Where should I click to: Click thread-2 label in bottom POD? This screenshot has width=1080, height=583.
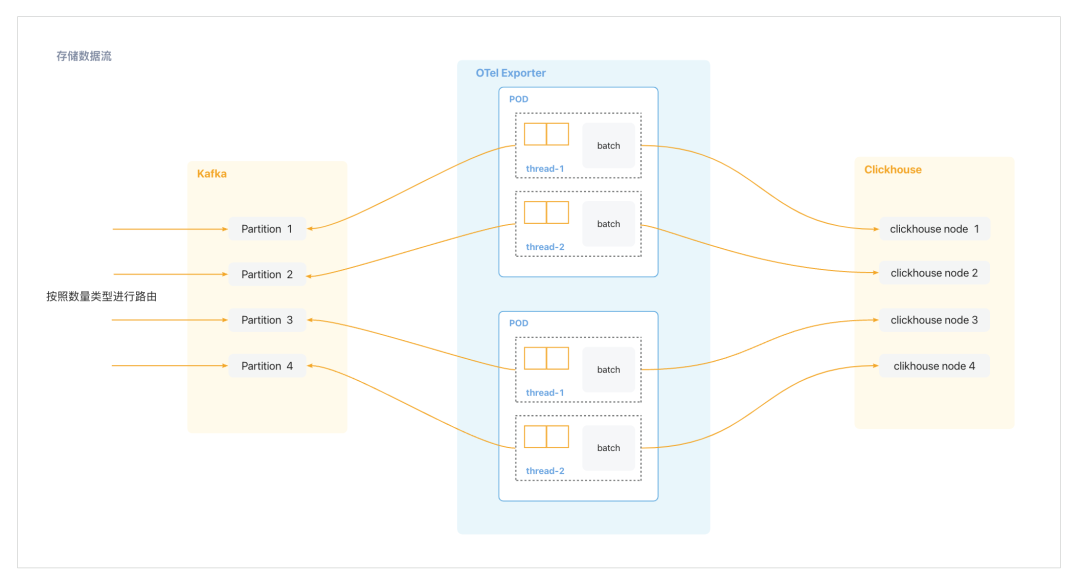[x=545, y=471]
